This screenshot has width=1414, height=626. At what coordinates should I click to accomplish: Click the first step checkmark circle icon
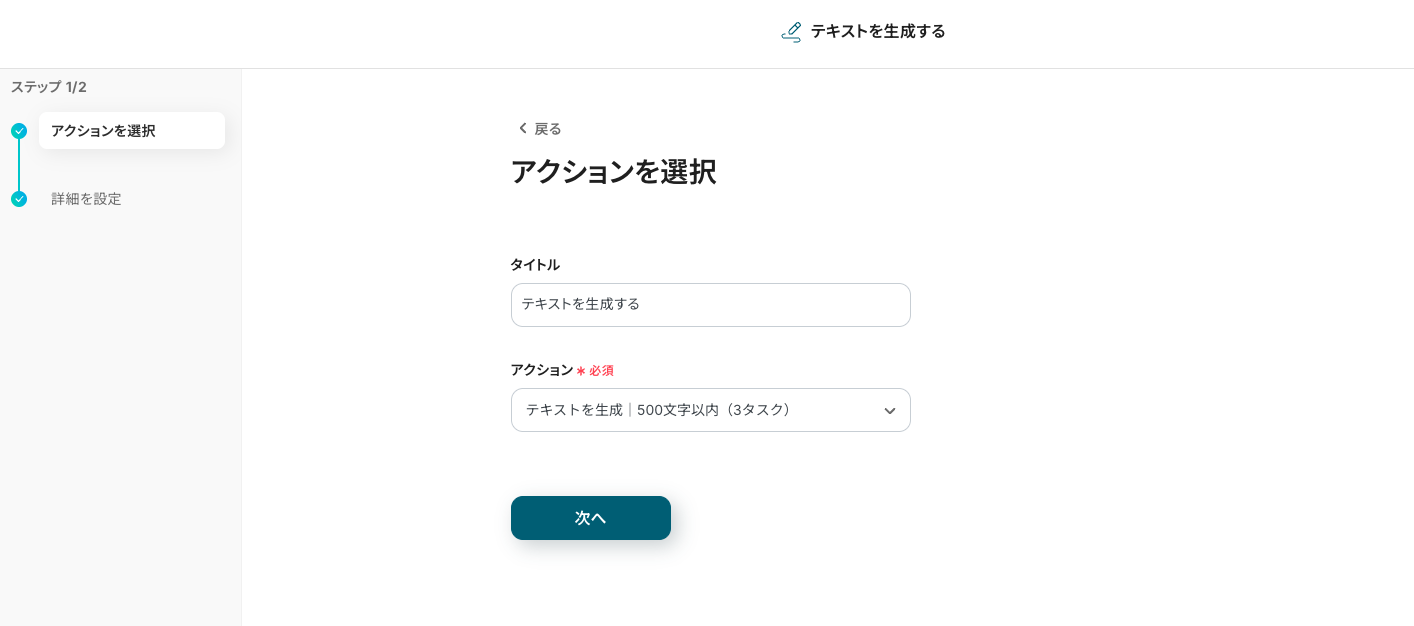tap(19, 131)
